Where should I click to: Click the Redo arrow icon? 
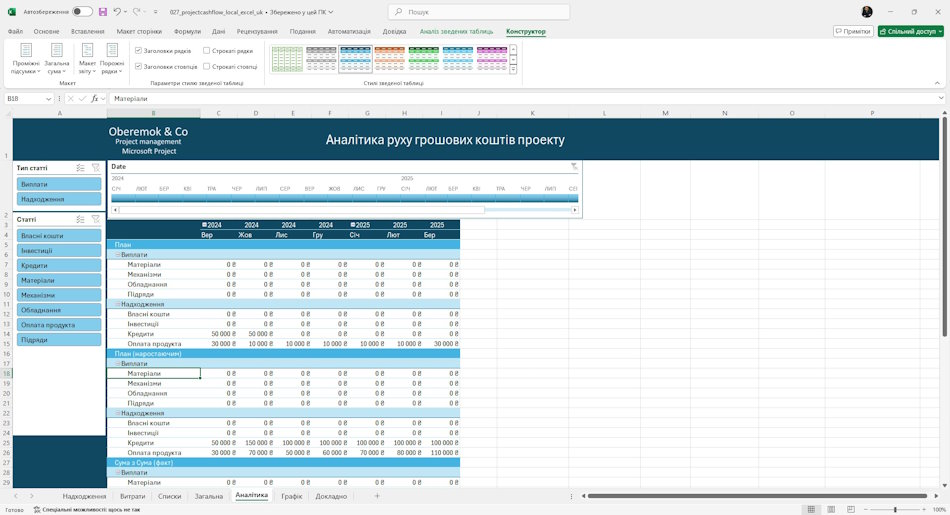[136, 12]
